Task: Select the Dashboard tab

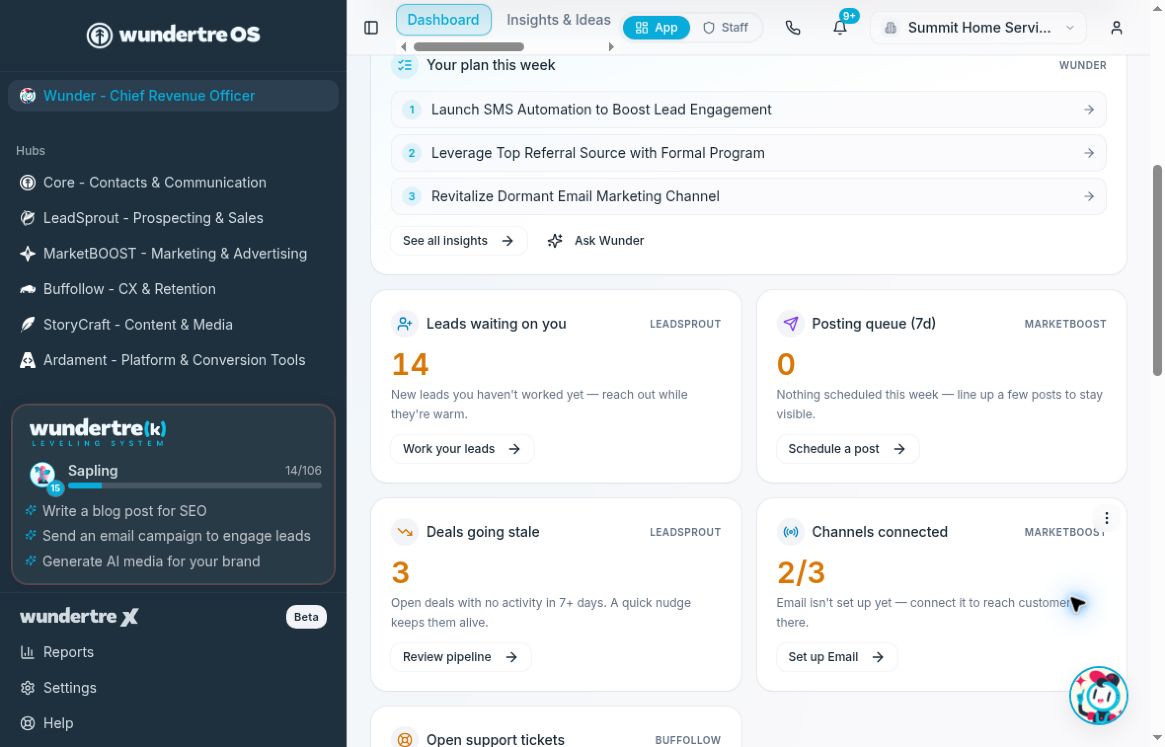Action: (x=444, y=20)
